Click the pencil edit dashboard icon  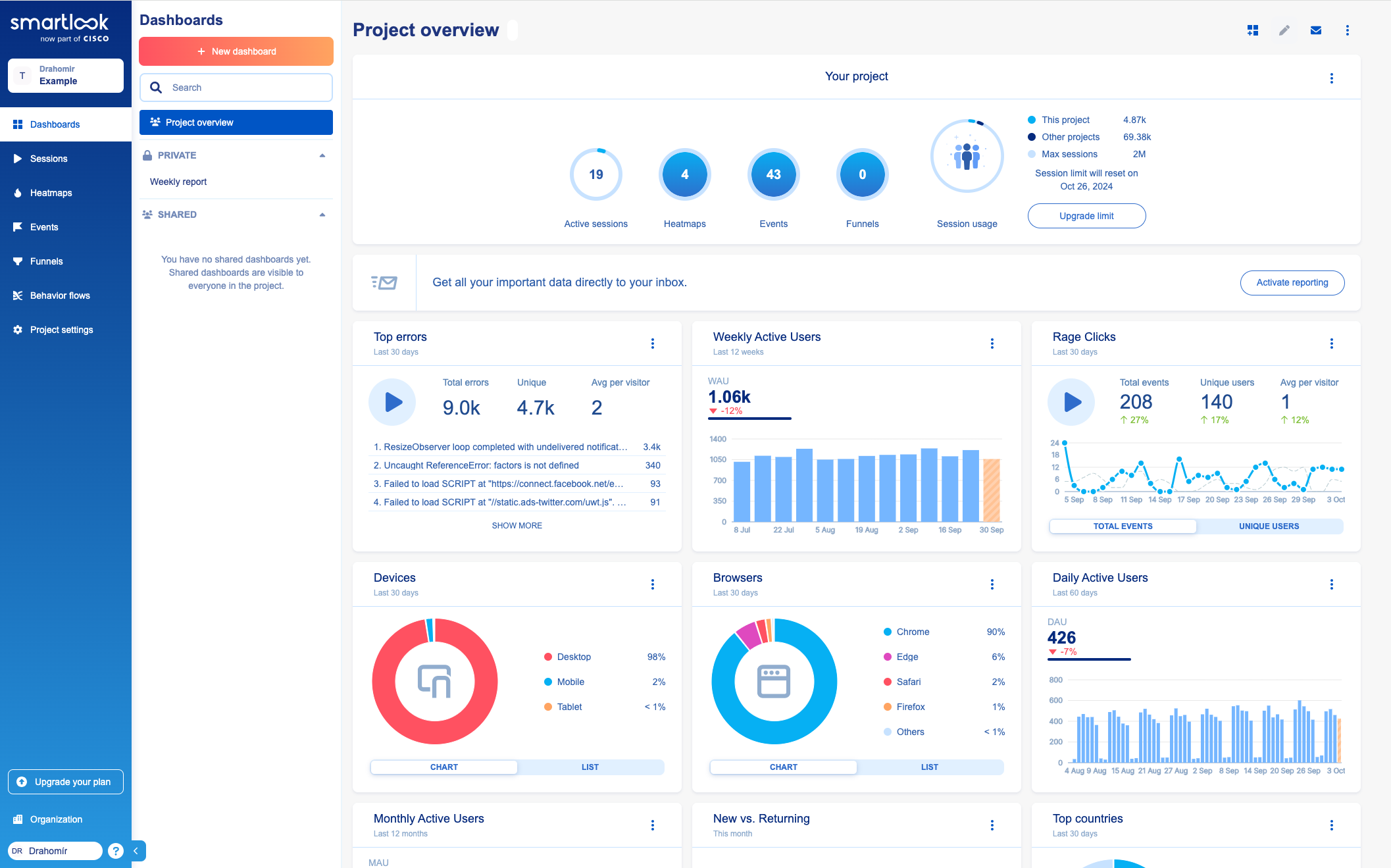click(x=1284, y=30)
